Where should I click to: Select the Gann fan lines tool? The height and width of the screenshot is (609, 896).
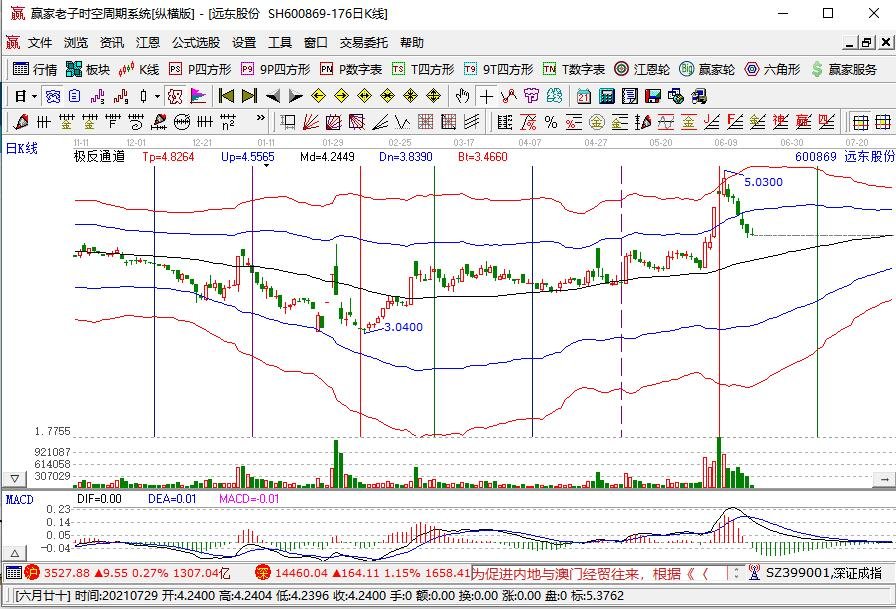[x=310, y=122]
